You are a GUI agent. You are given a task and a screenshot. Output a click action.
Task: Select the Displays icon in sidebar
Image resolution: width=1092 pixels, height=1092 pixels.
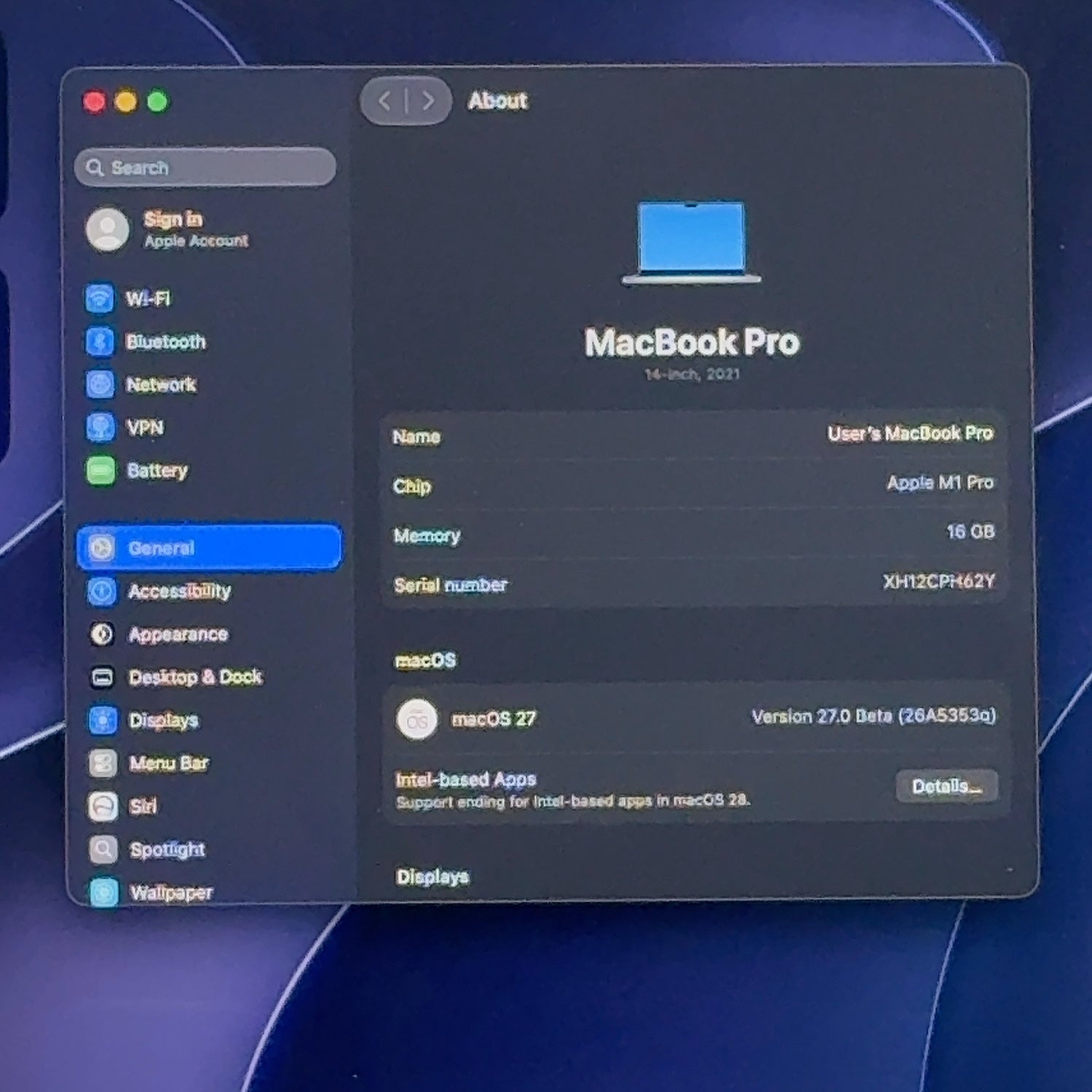(x=103, y=720)
